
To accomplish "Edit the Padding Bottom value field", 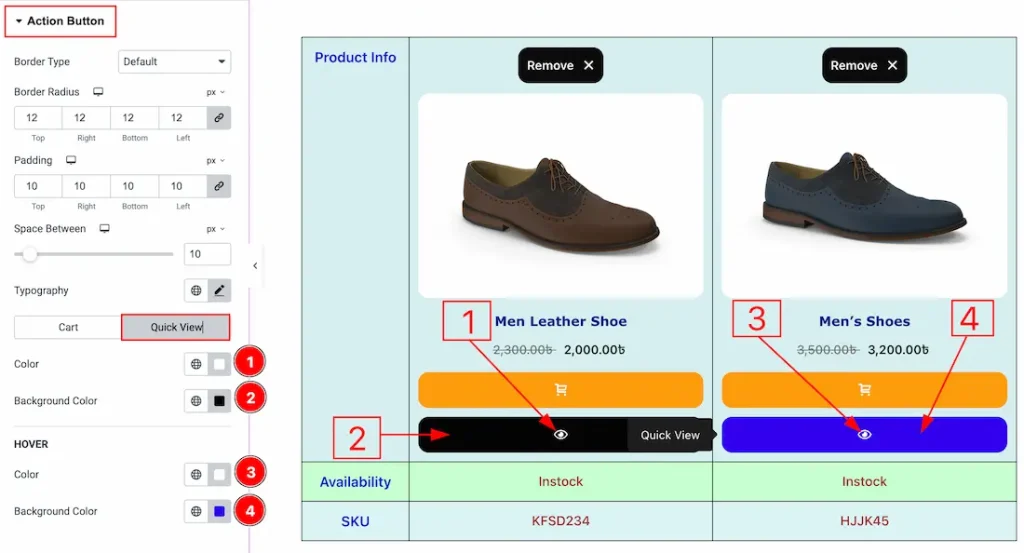I will (135, 186).
